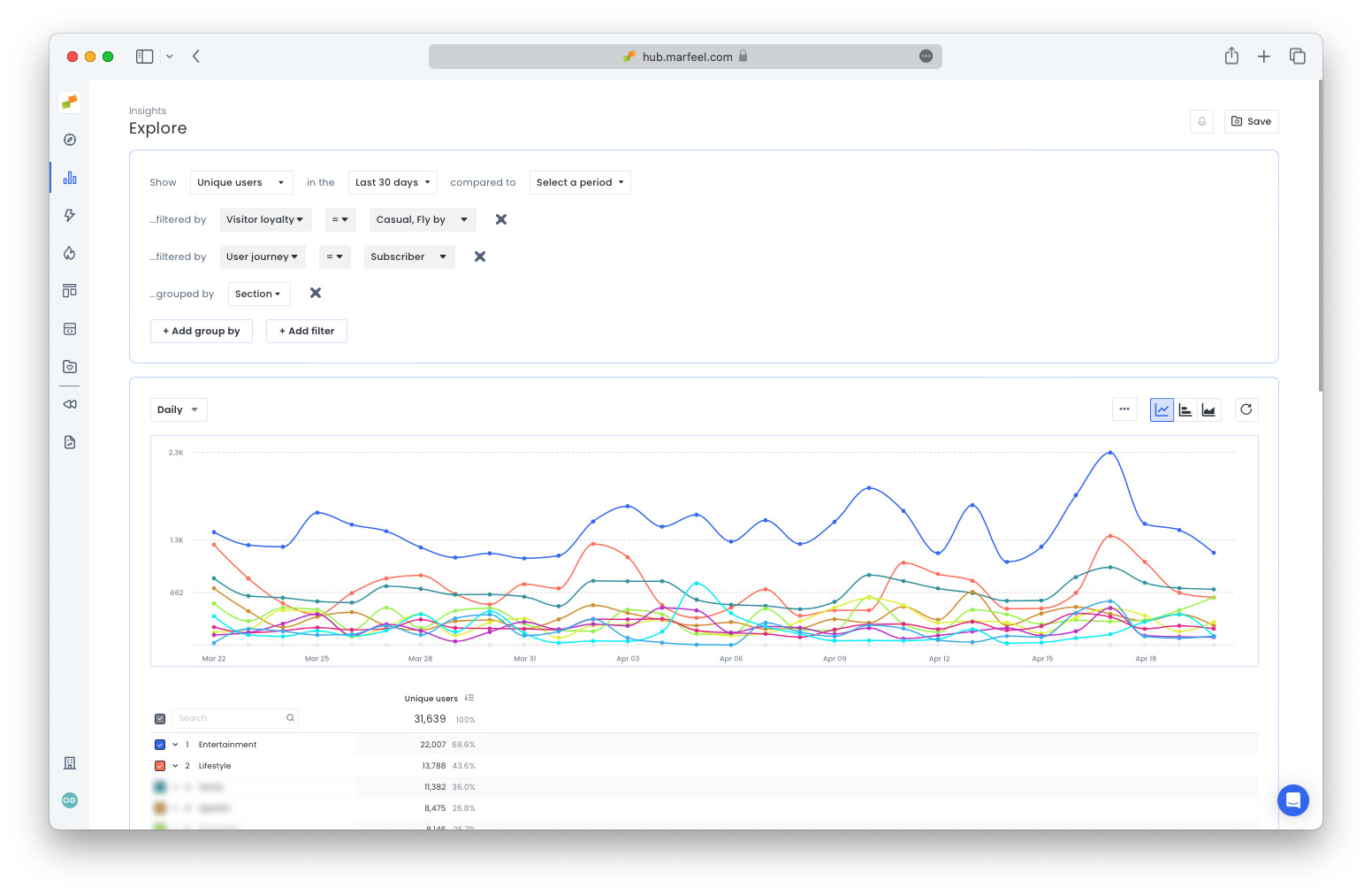Remove the Visitor loyalty filter
The height and width of the screenshot is (895, 1372).
(x=500, y=219)
